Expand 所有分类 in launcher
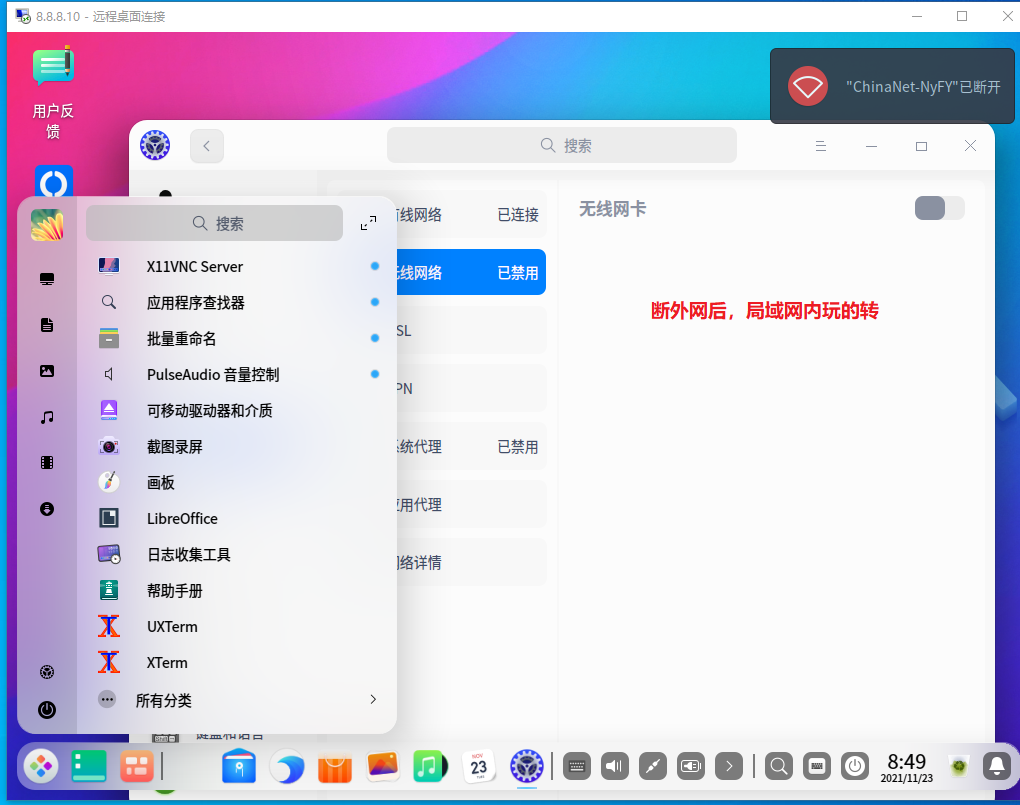 click(238, 700)
